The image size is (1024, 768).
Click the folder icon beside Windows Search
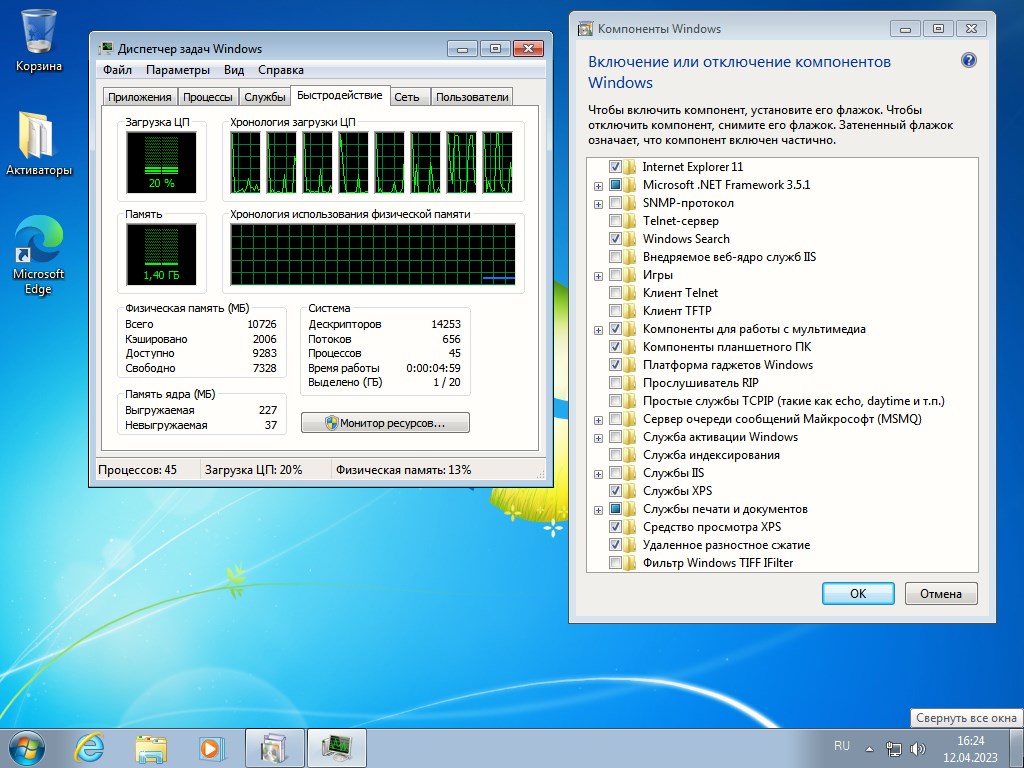pyautogui.click(x=630, y=239)
